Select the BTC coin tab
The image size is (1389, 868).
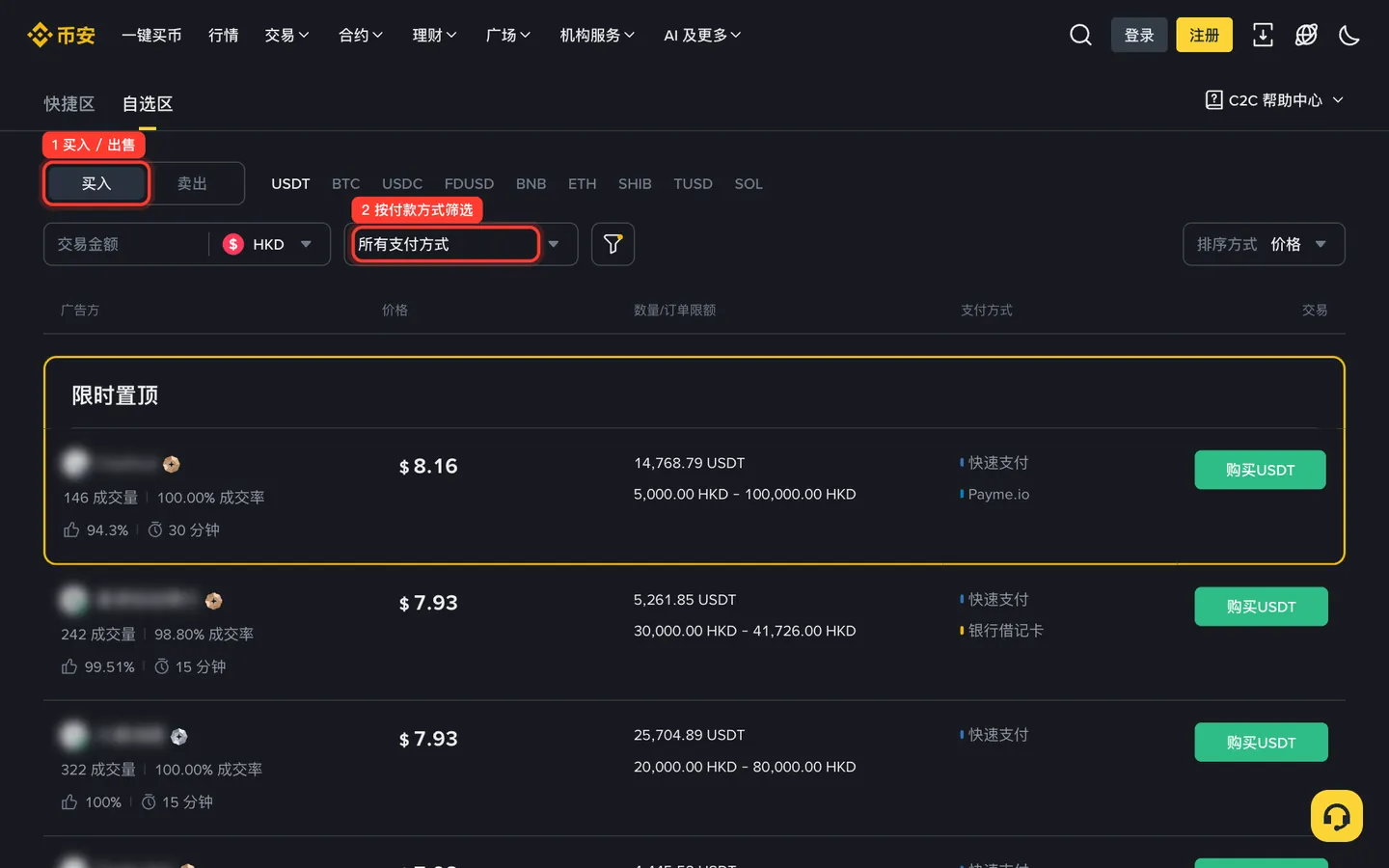[x=346, y=183]
